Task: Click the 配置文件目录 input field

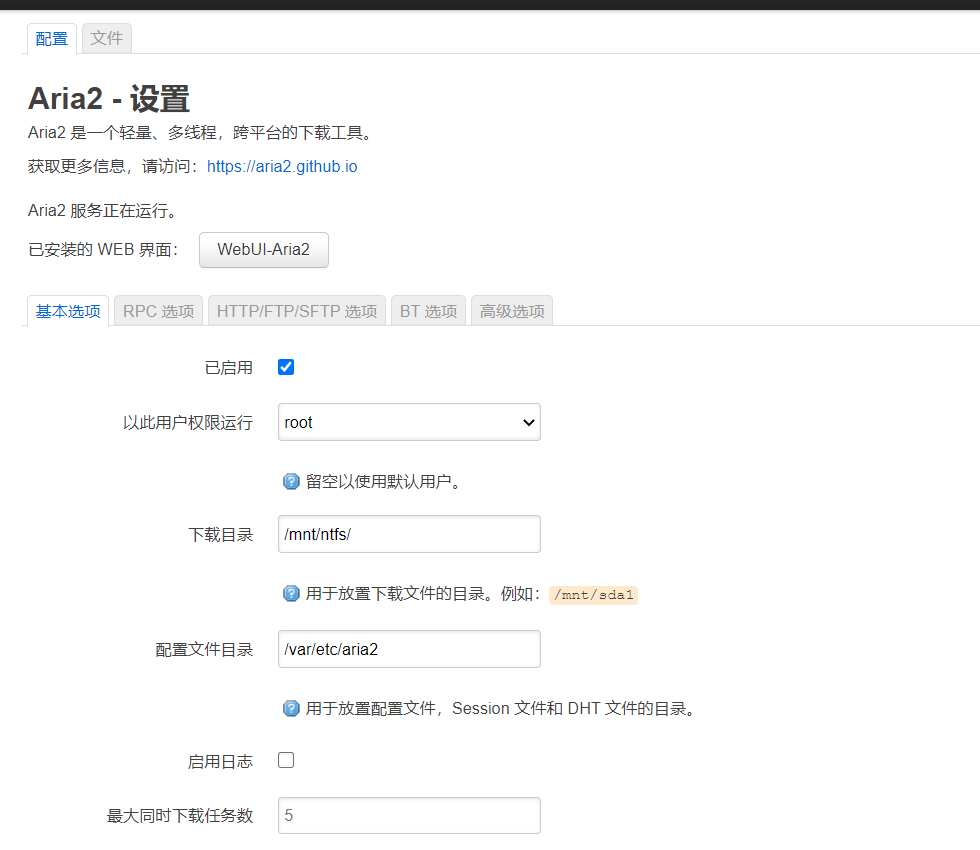Action: [408, 649]
